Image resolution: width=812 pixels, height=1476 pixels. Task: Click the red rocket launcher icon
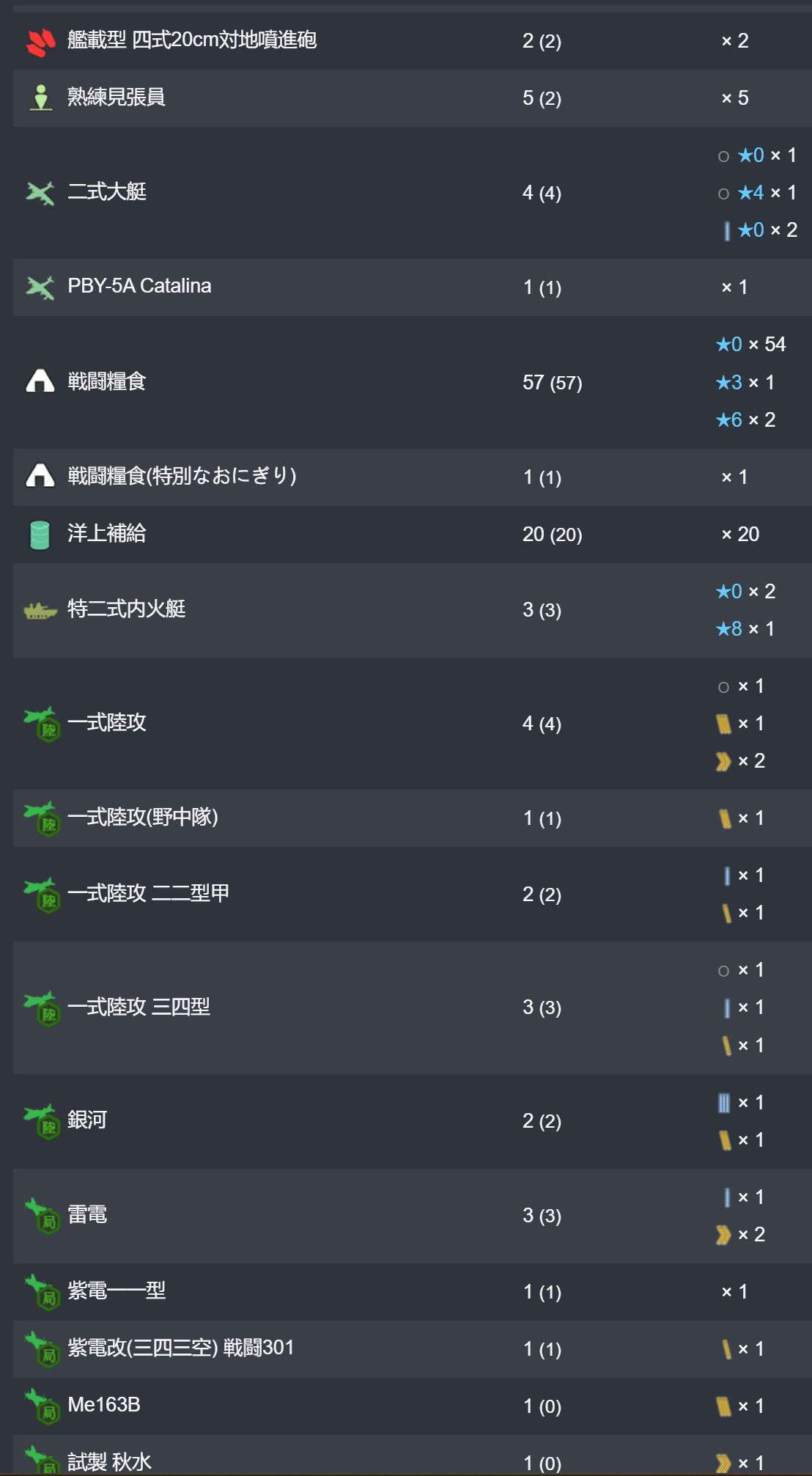tap(40, 41)
